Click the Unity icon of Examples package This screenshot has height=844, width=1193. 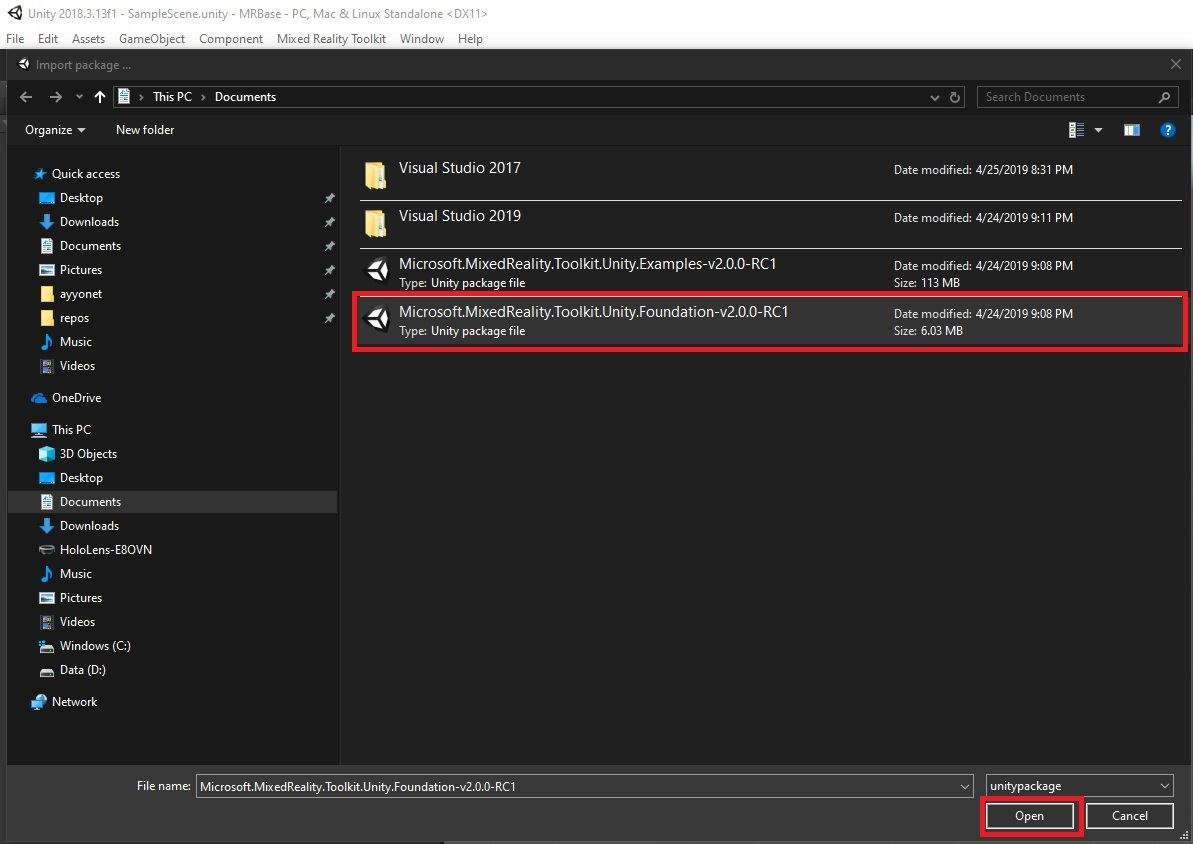pyautogui.click(x=377, y=270)
